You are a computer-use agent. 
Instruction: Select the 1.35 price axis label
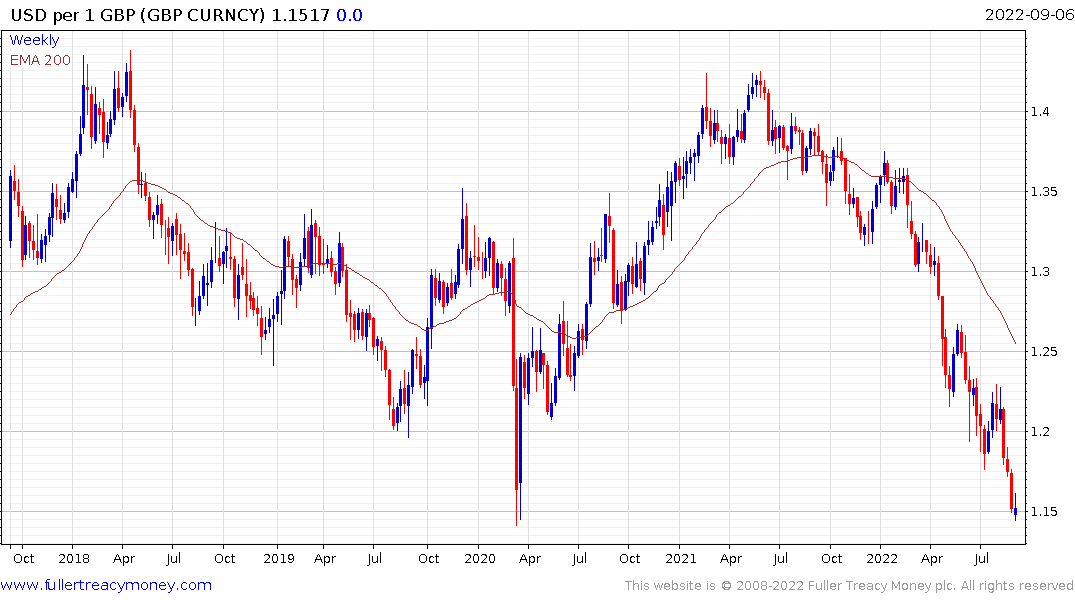(x=1044, y=191)
